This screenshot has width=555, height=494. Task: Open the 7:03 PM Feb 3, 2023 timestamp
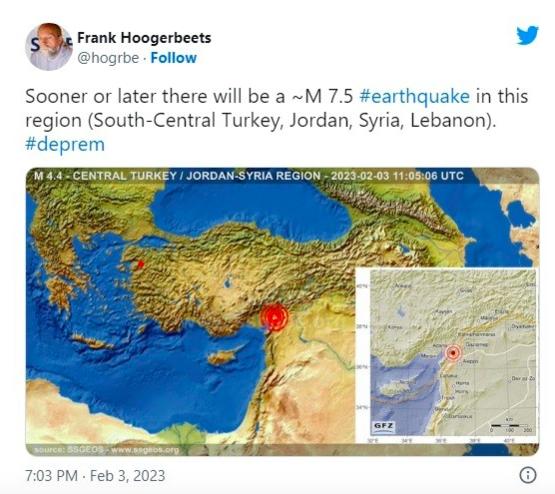[x=95, y=476]
